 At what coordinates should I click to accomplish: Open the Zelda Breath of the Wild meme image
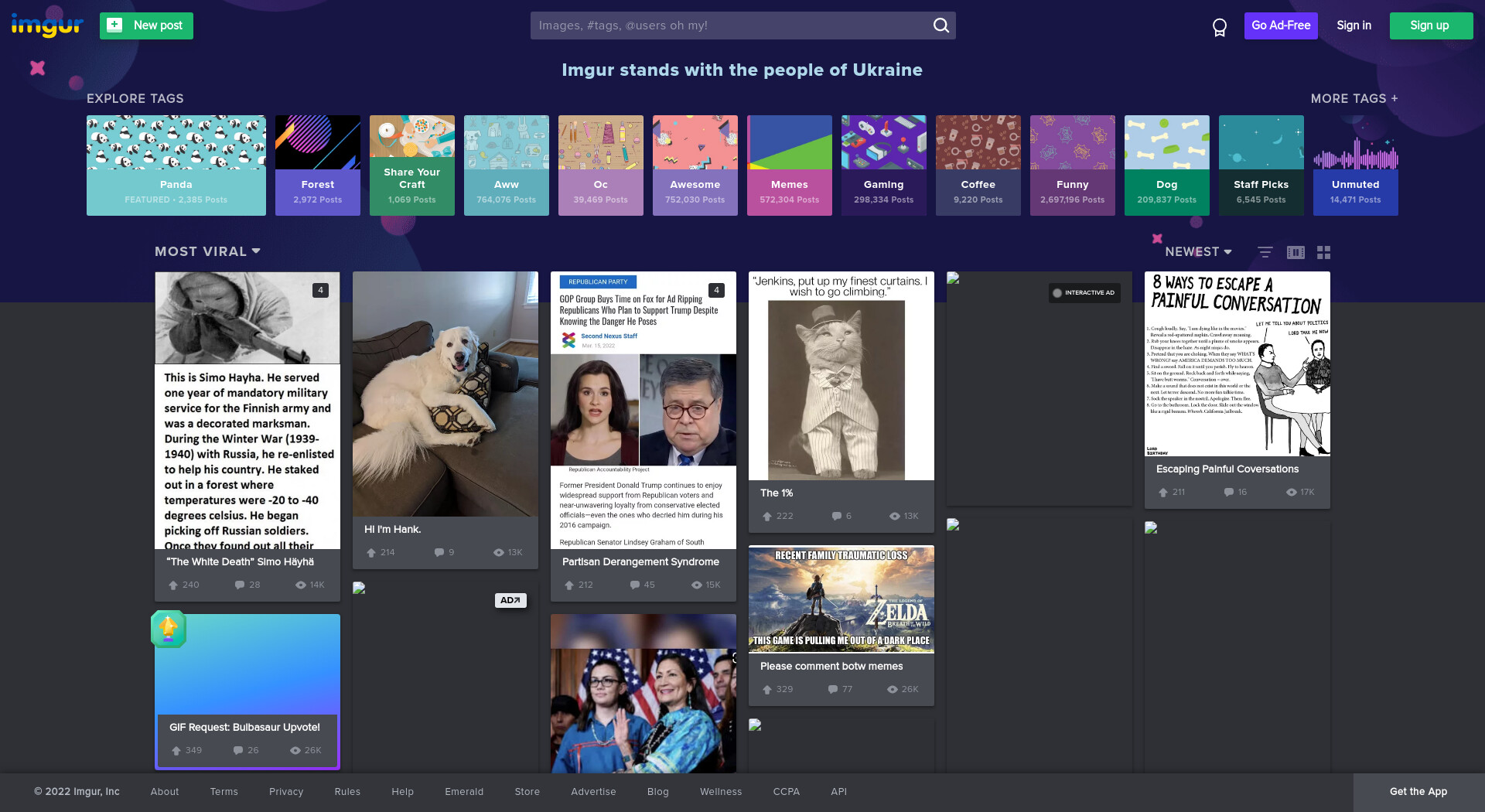tap(841, 599)
